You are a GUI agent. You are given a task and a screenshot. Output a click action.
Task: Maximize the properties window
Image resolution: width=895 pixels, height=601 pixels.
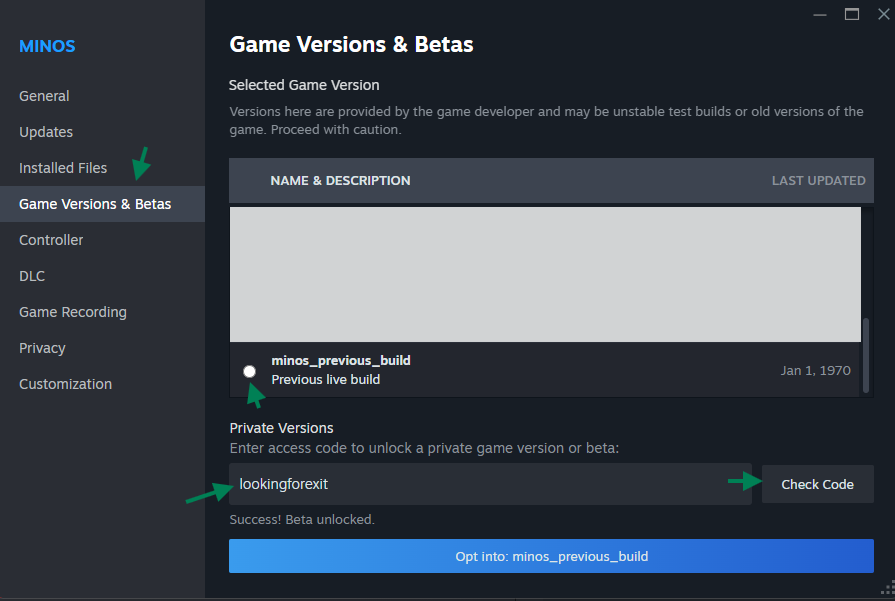tap(851, 14)
